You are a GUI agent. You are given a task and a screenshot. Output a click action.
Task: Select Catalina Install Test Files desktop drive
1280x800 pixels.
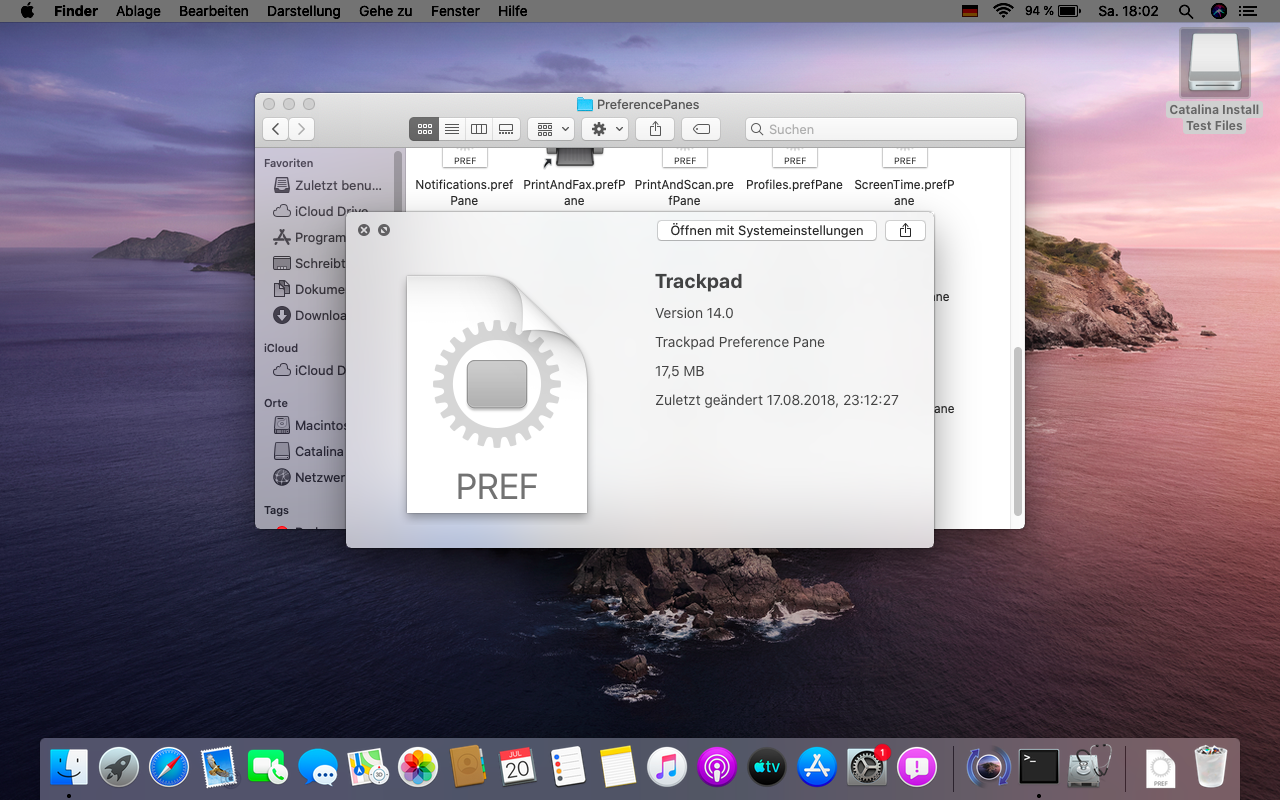(1214, 80)
